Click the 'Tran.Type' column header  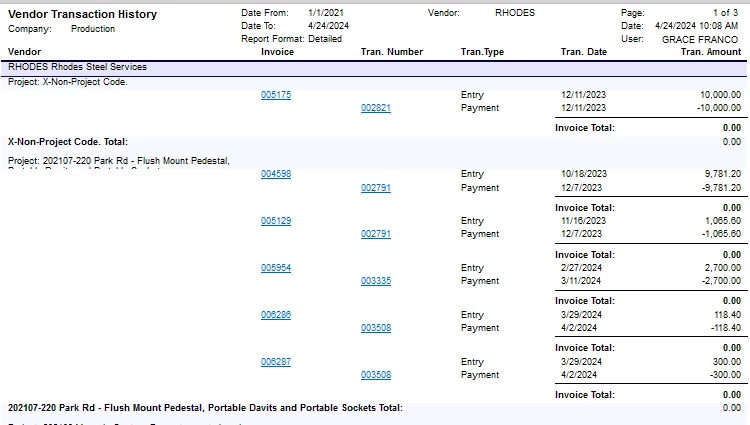(x=482, y=52)
